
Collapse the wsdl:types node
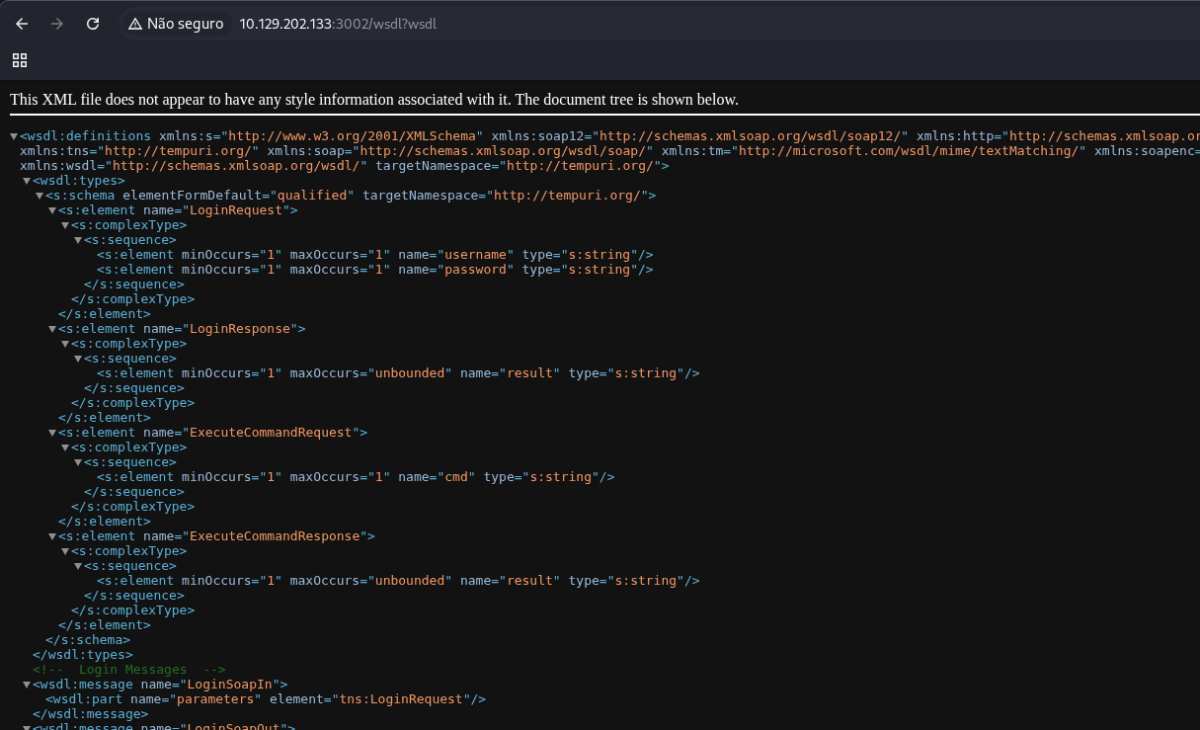coord(27,181)
